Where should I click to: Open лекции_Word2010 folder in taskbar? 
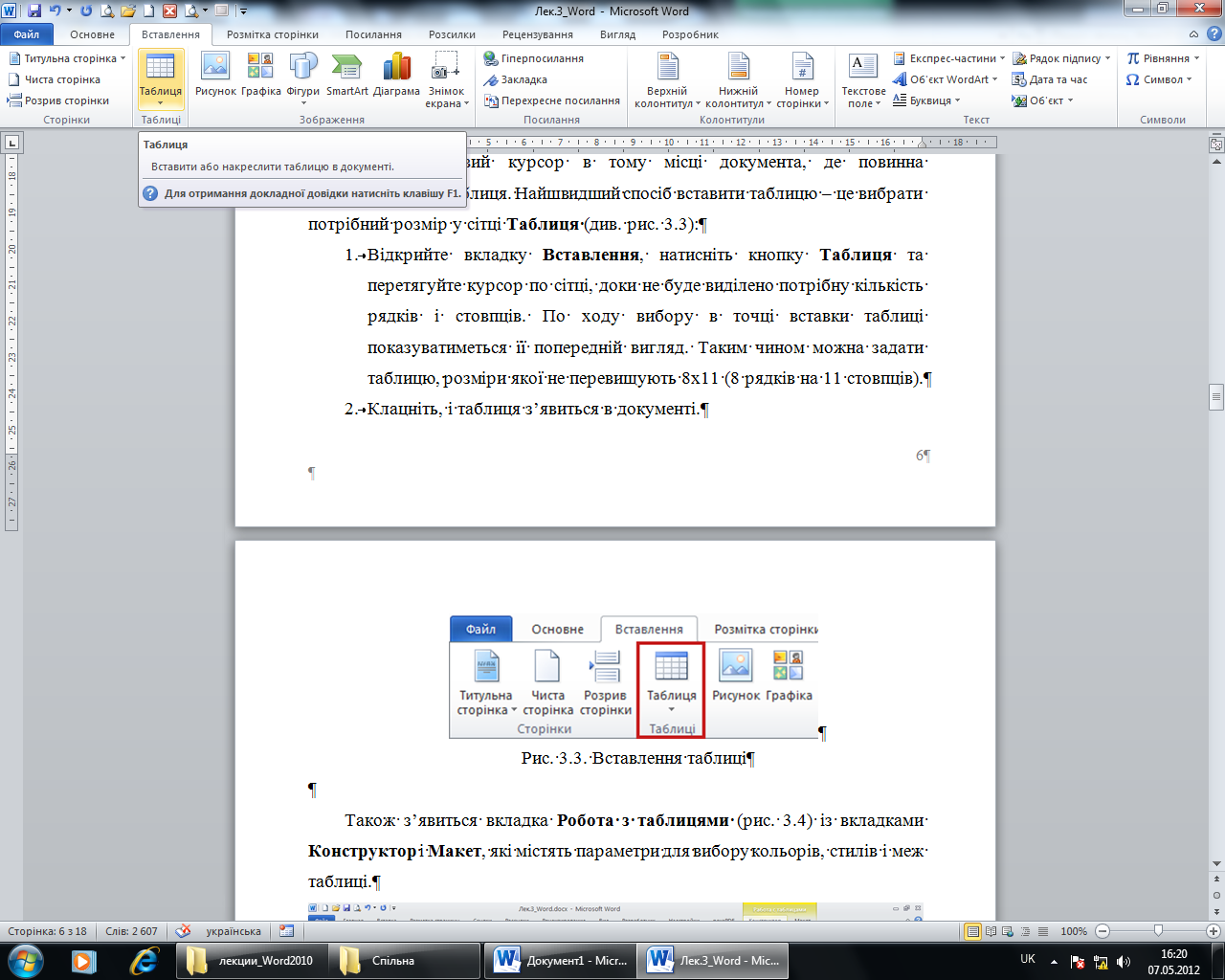click(252, 960)
